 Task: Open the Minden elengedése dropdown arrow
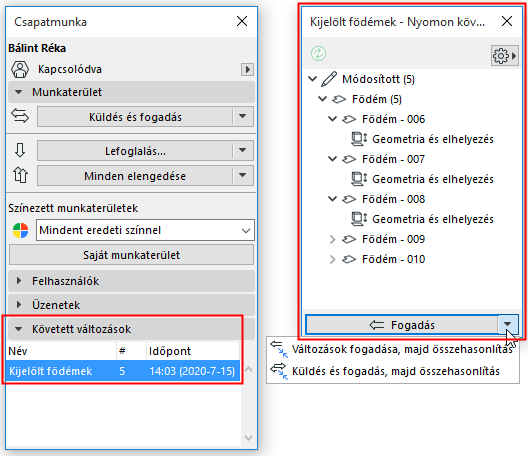243,175
